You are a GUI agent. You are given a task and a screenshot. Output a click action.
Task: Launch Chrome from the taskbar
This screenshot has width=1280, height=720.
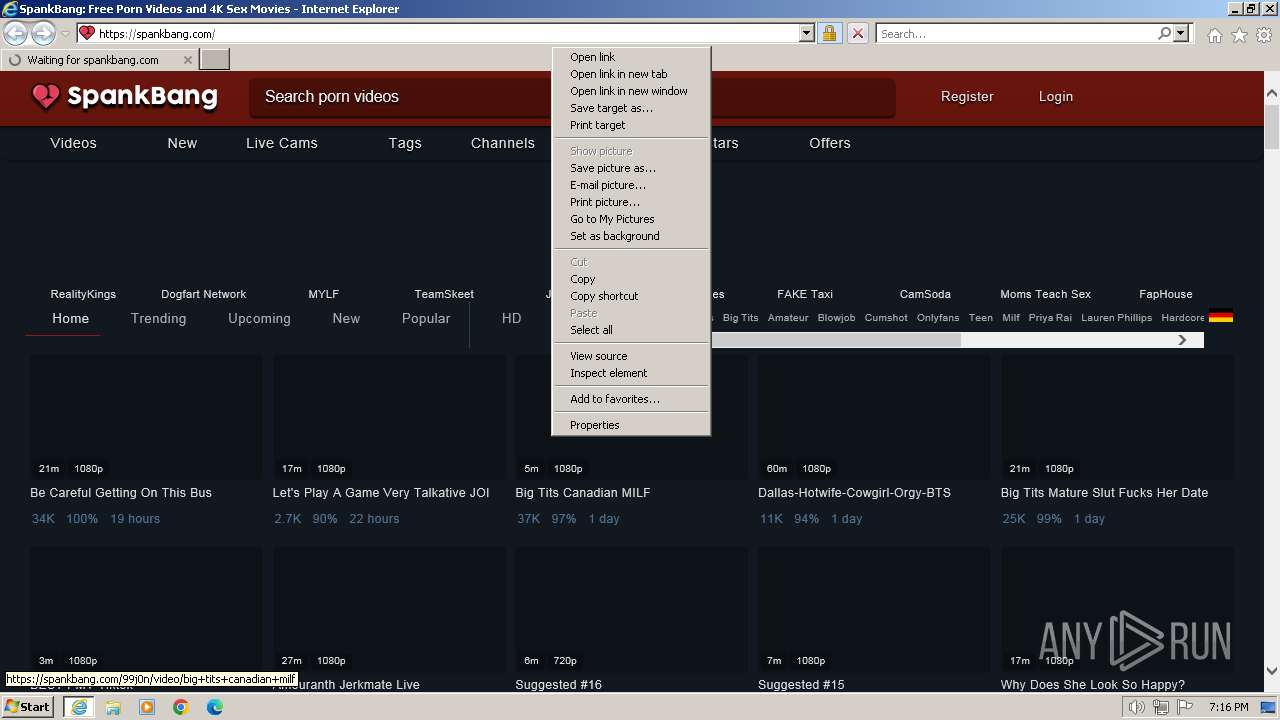181,707
